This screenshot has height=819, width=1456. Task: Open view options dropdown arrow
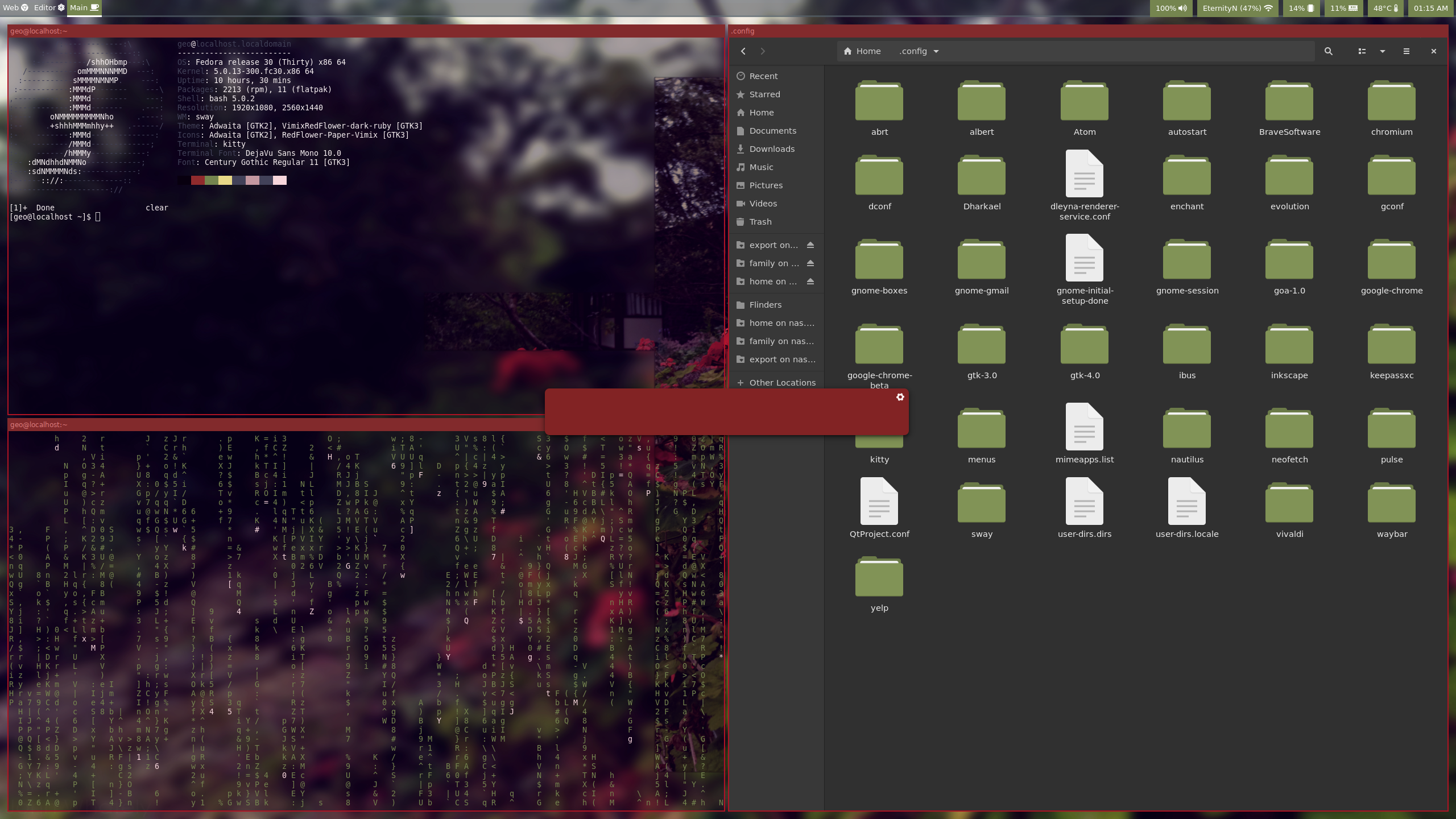click(x=1383, y=51)
